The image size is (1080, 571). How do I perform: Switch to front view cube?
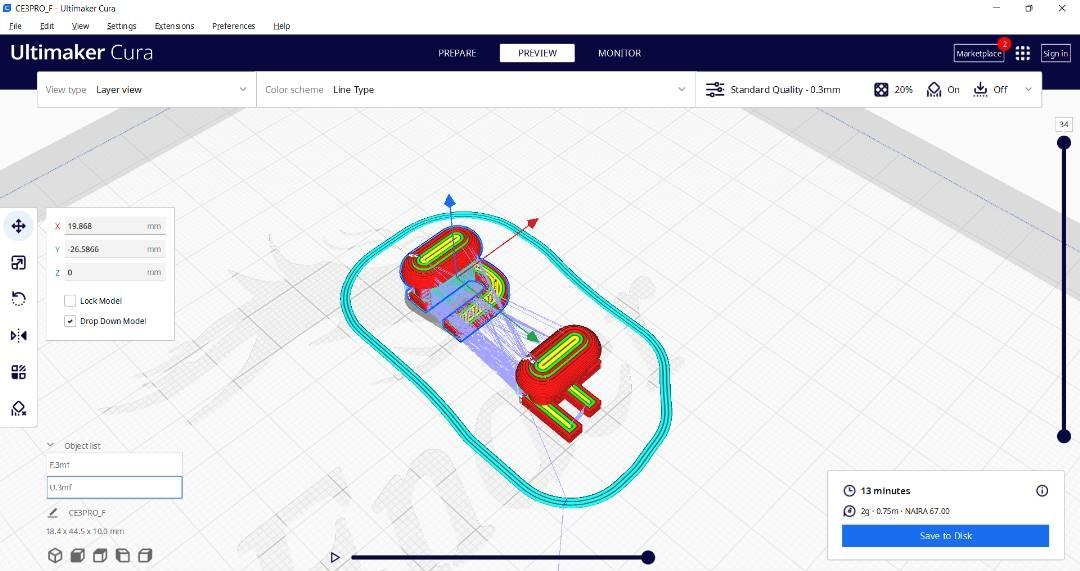point(78,555)
